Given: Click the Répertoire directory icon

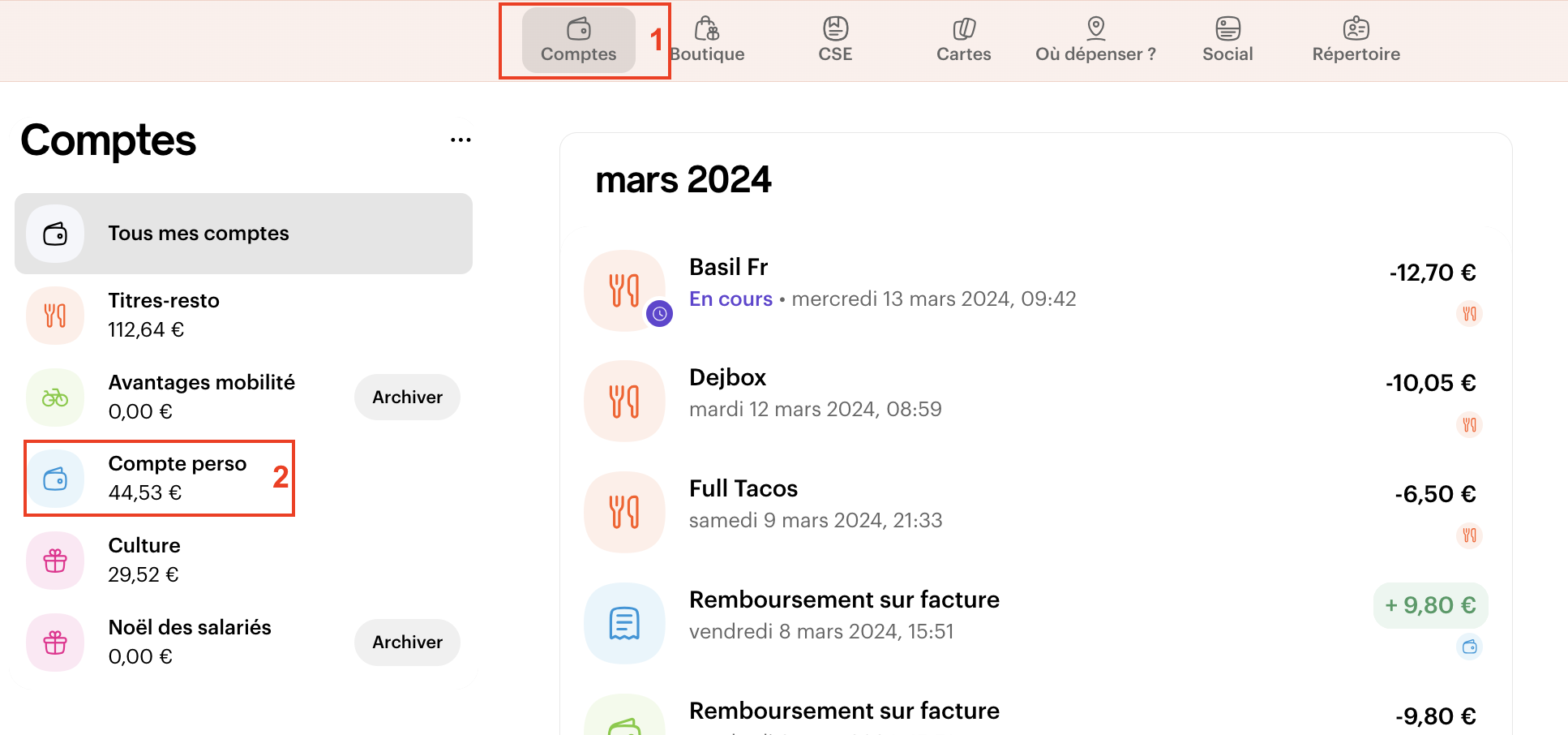Looking at the screenshot, I should 1356,29.
